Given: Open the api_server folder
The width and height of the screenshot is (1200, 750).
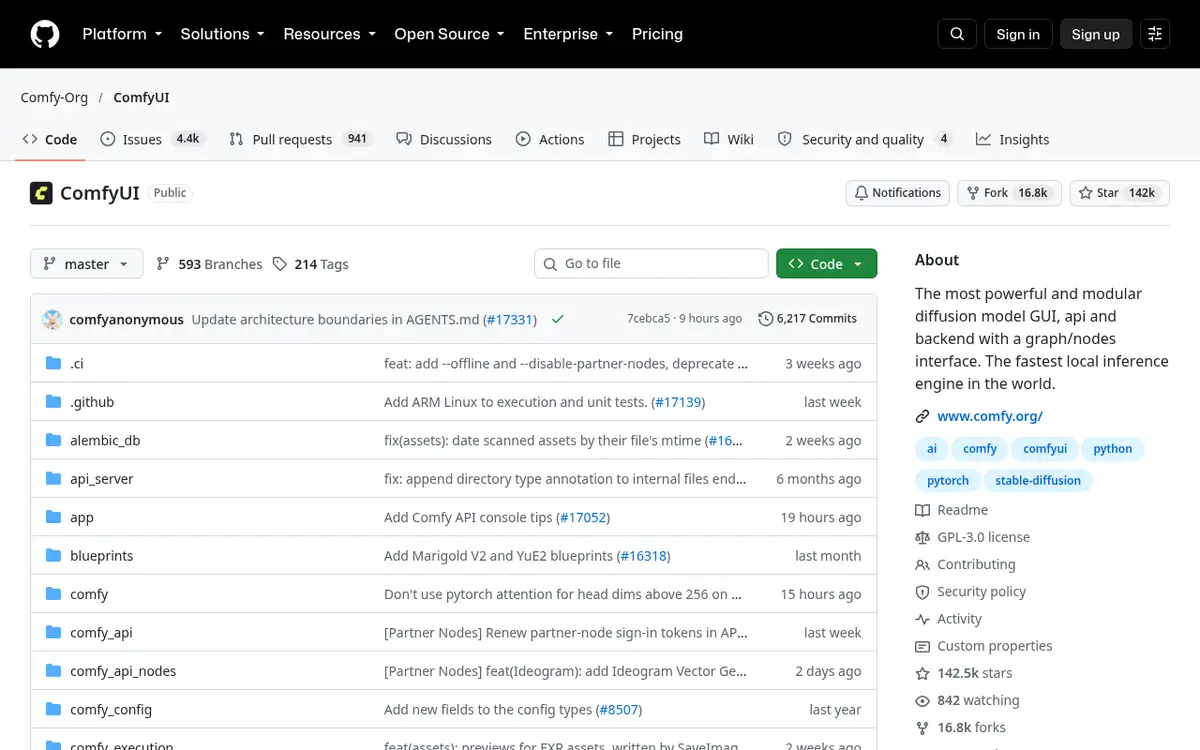Looking at the screenshot, I should point(102,479).
